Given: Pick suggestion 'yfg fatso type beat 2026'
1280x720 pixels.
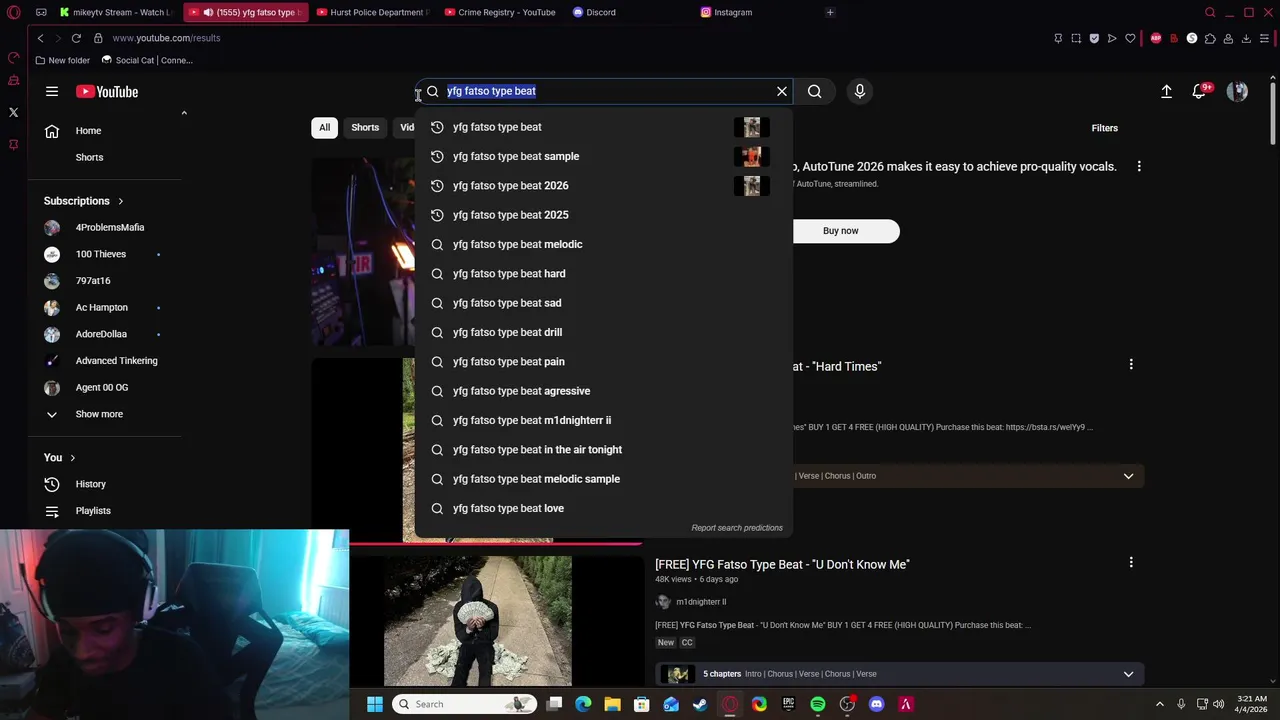Looking at the screenshot, I should click(603, 186).
